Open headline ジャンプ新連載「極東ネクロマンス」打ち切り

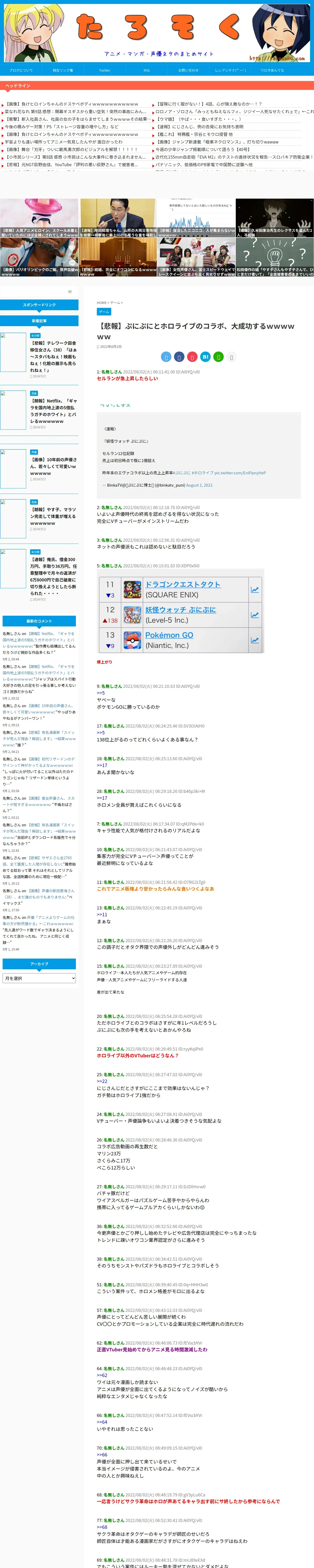tap(217, 142)
